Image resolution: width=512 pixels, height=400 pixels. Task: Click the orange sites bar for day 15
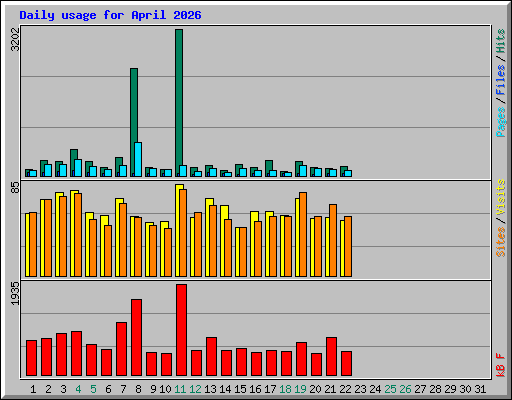[243, 252]
